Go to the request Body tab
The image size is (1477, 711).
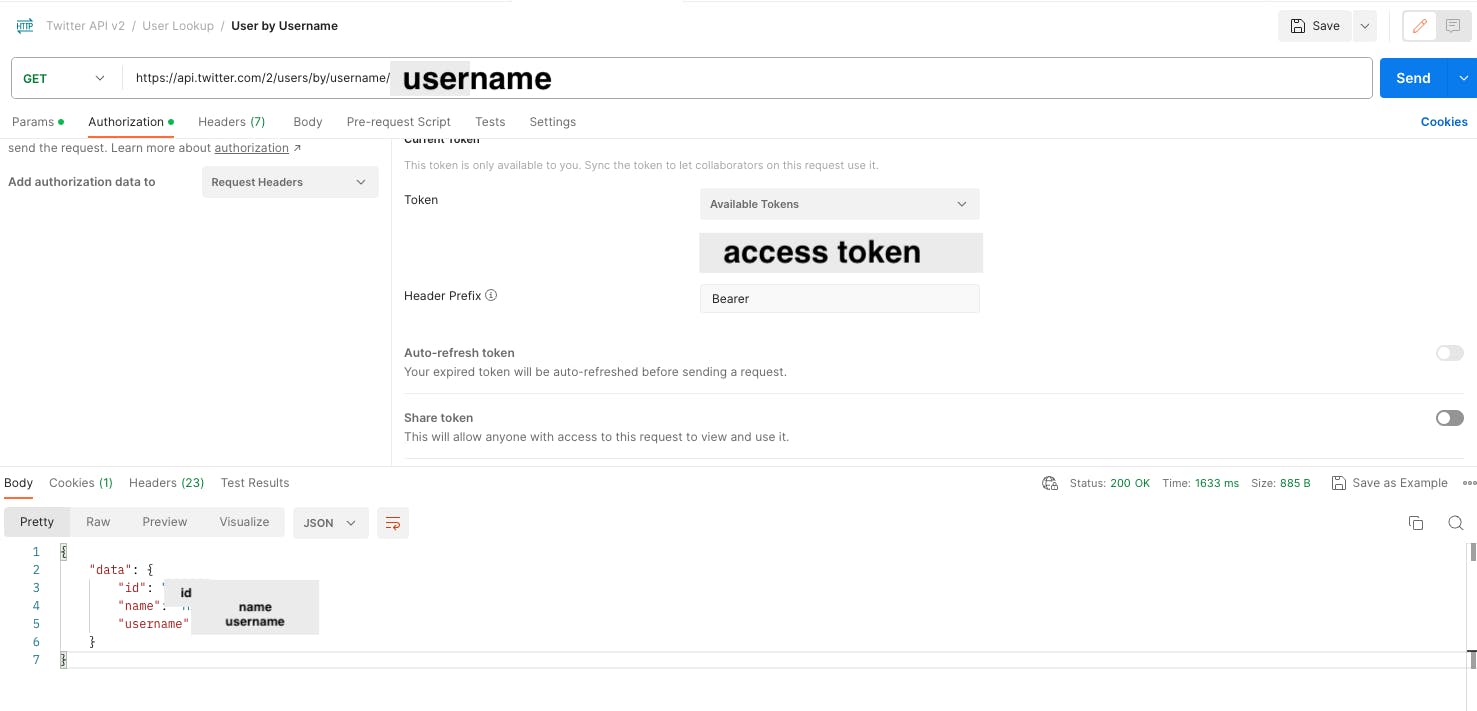click(308, 122)
